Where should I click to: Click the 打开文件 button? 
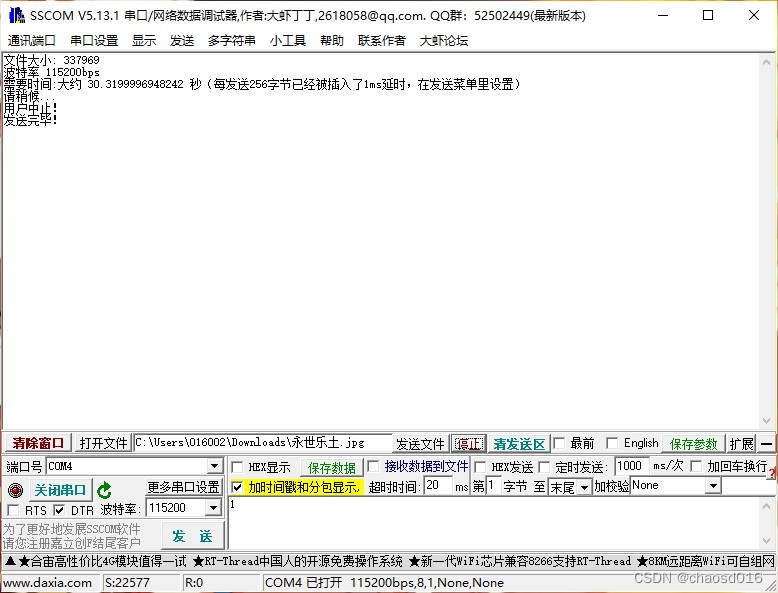tap(104, 443)
